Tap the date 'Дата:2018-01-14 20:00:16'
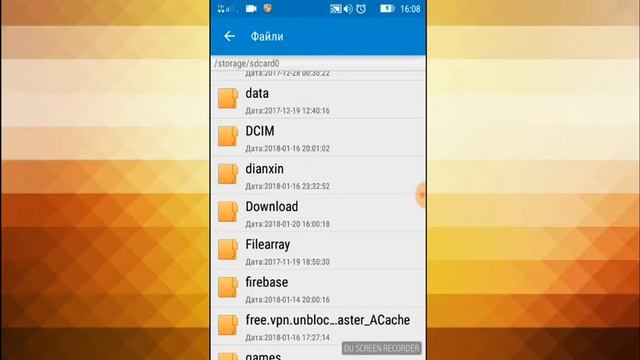640x360 pixels. click(x=287, y=300)
